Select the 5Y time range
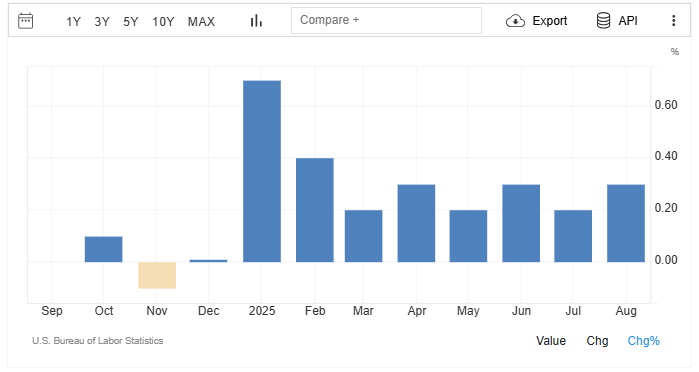Viewport: 699px width, 372px height. 131,21
